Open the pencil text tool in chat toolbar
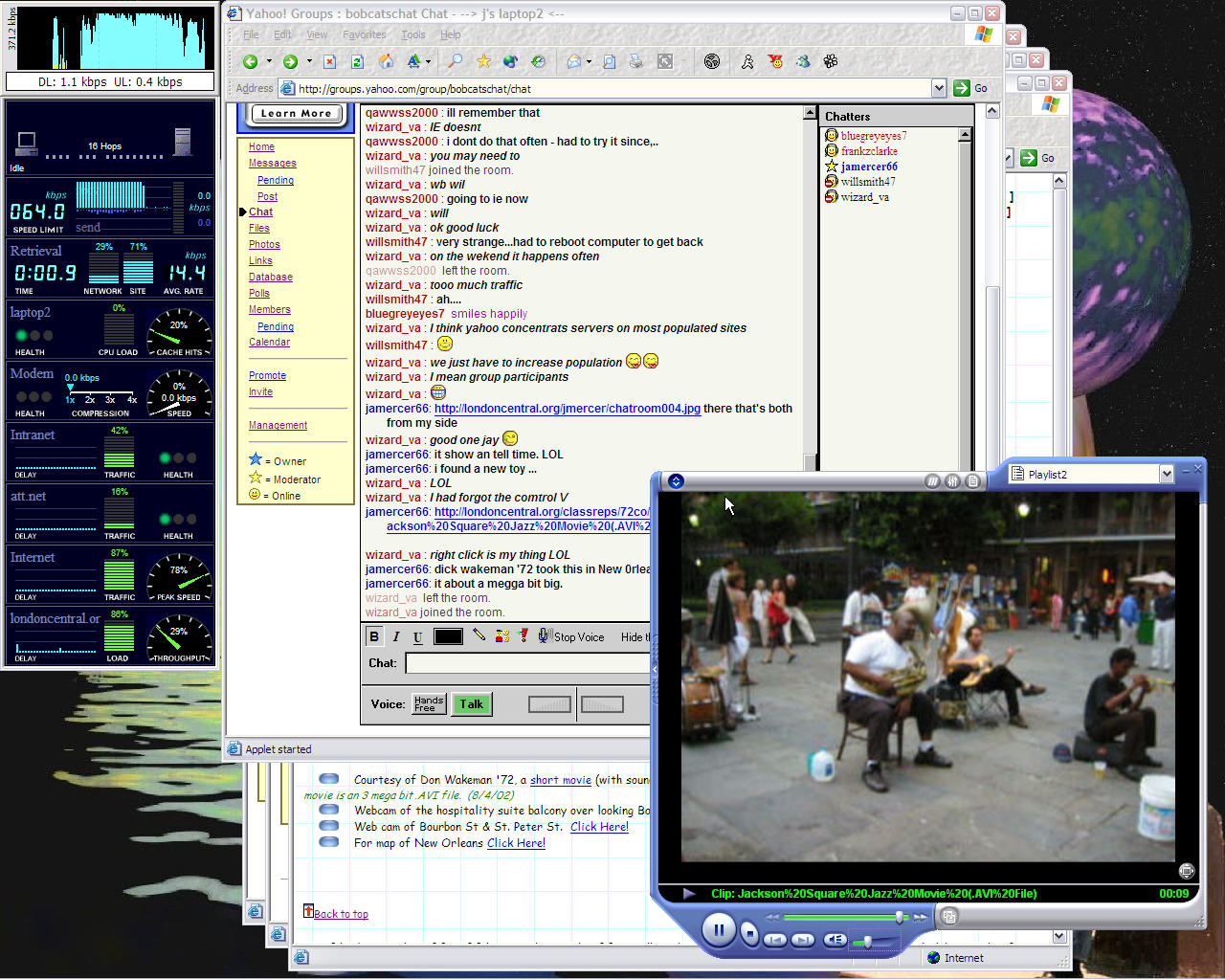 [x=479, y=635]
